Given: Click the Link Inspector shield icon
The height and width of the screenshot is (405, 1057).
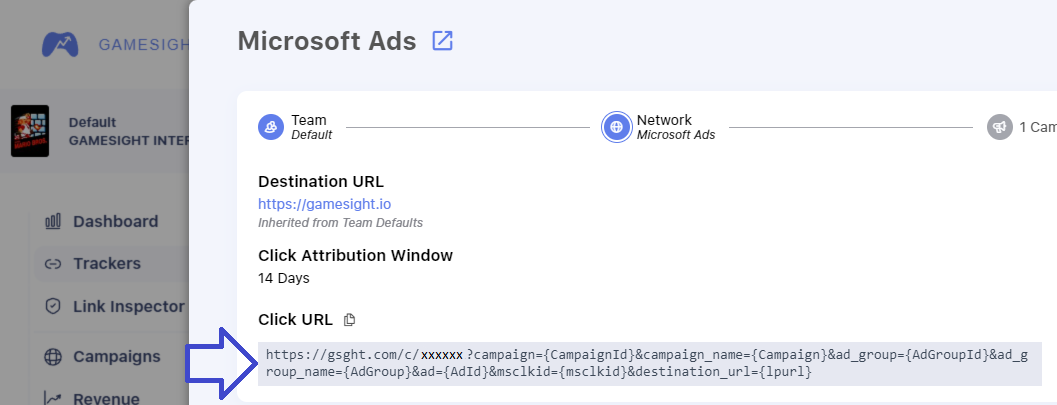Looking at the screenshot, I should [53, 307].
